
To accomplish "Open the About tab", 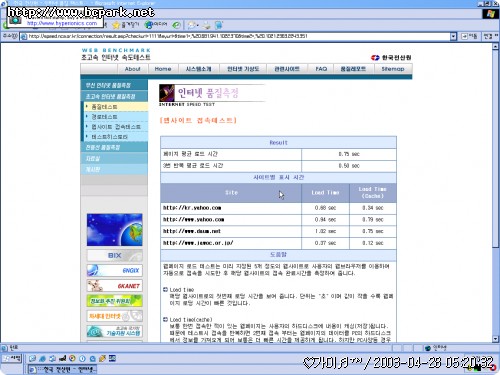I will coord(132,69).
